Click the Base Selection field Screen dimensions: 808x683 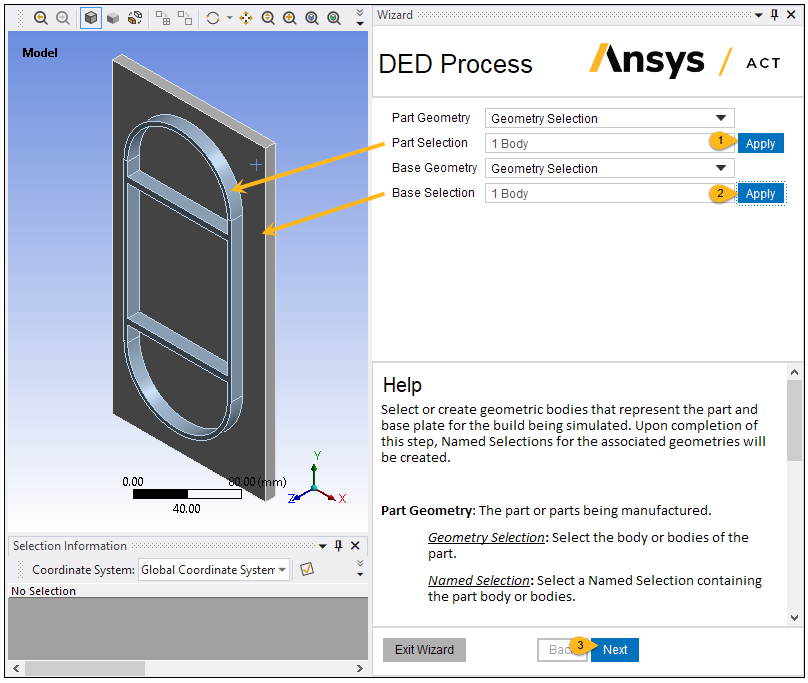click(x=610, y=193)
